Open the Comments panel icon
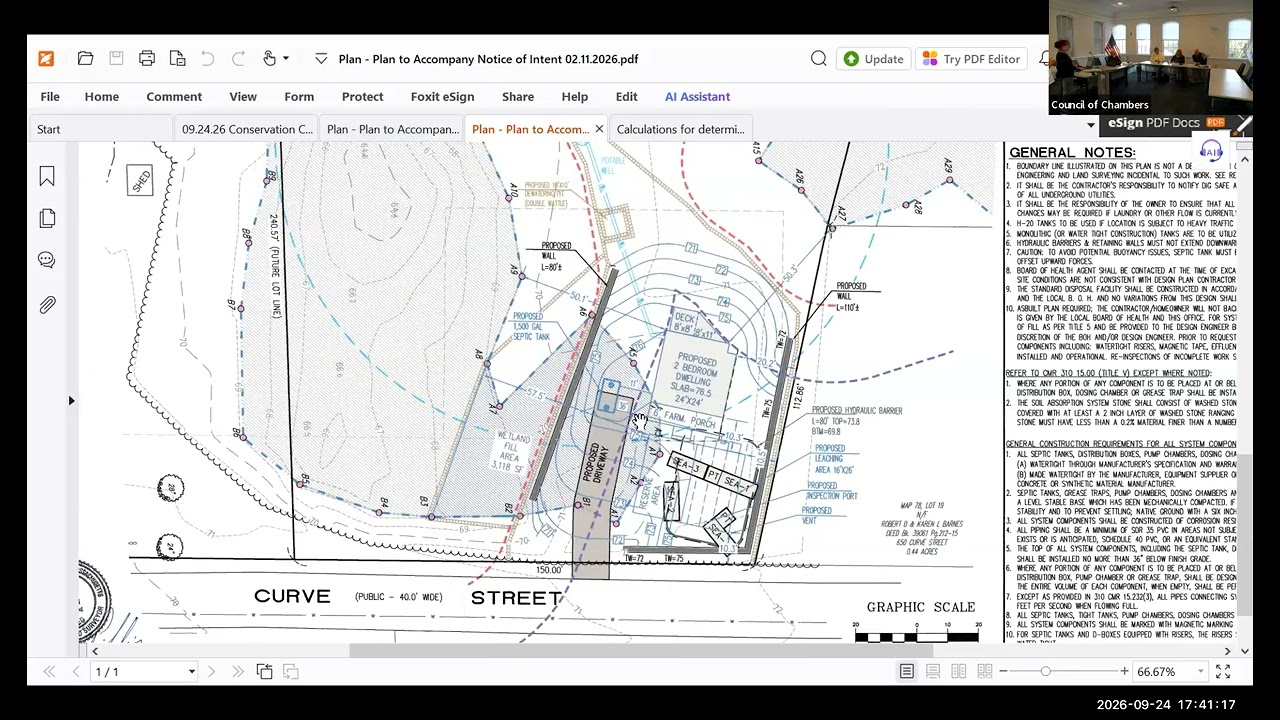Screen dimensions: 1280x720 [x=47, y=261]
